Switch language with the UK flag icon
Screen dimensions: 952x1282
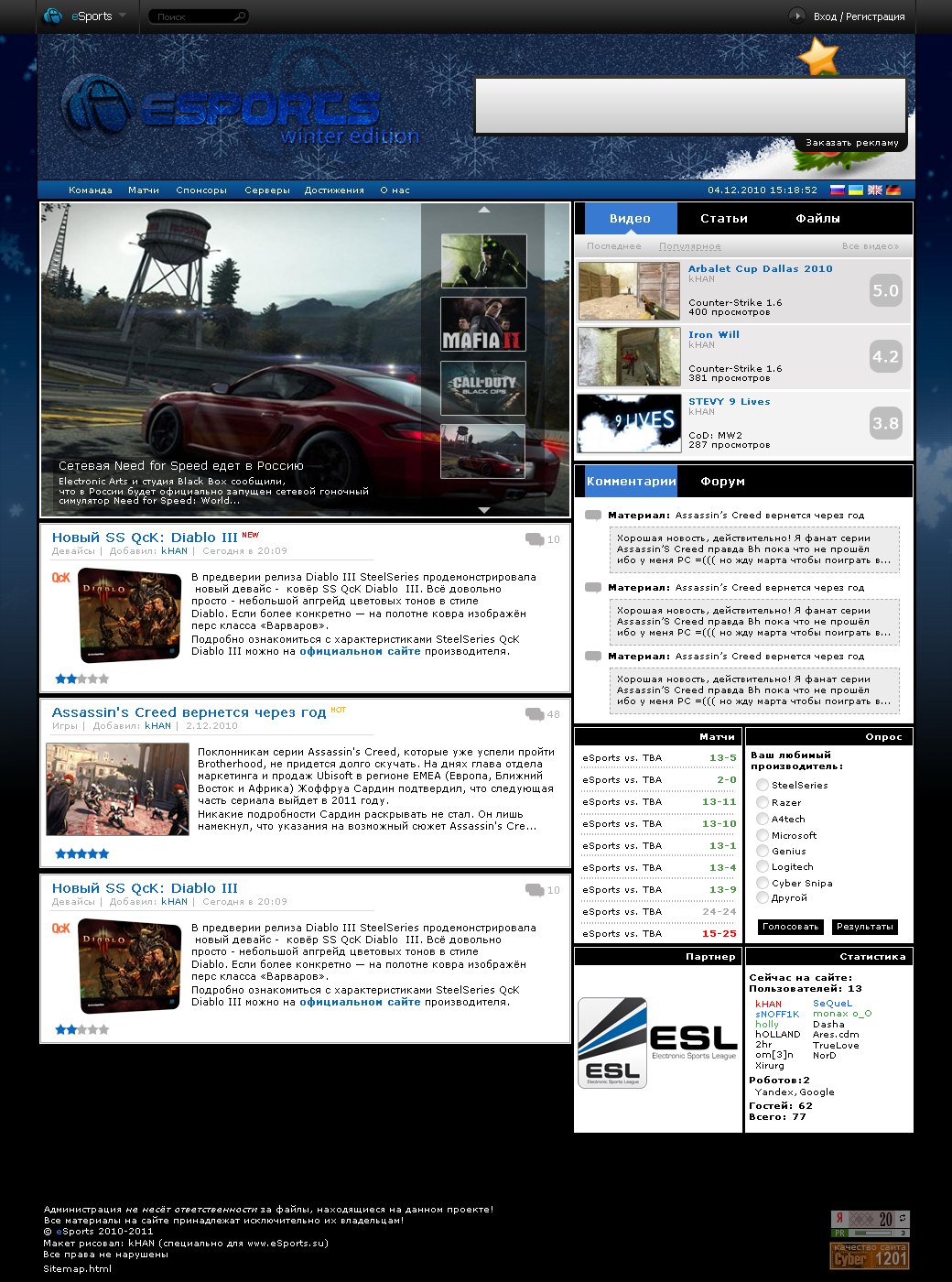point(875,190)
